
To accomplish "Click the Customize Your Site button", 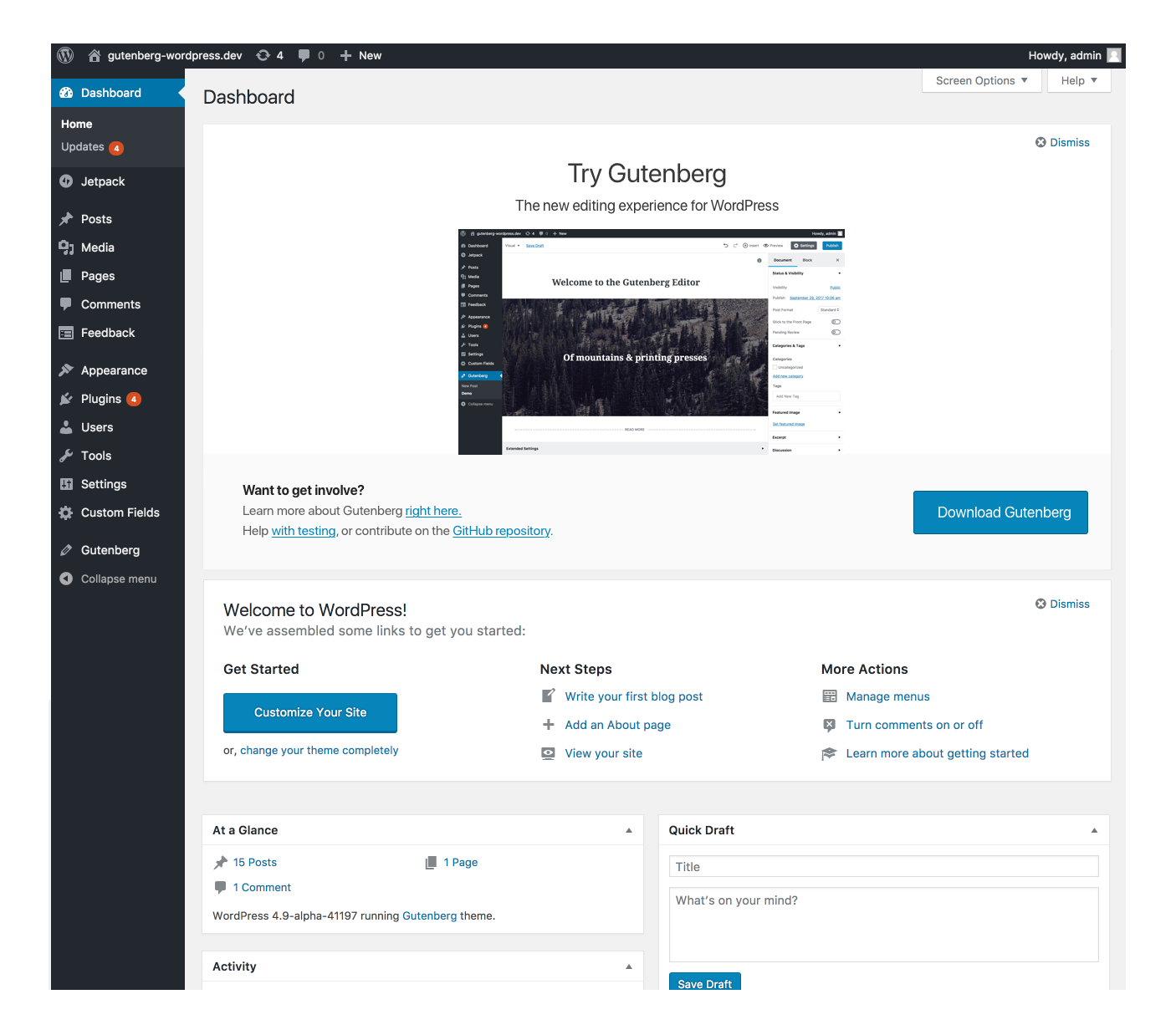I will pos(310,712).
